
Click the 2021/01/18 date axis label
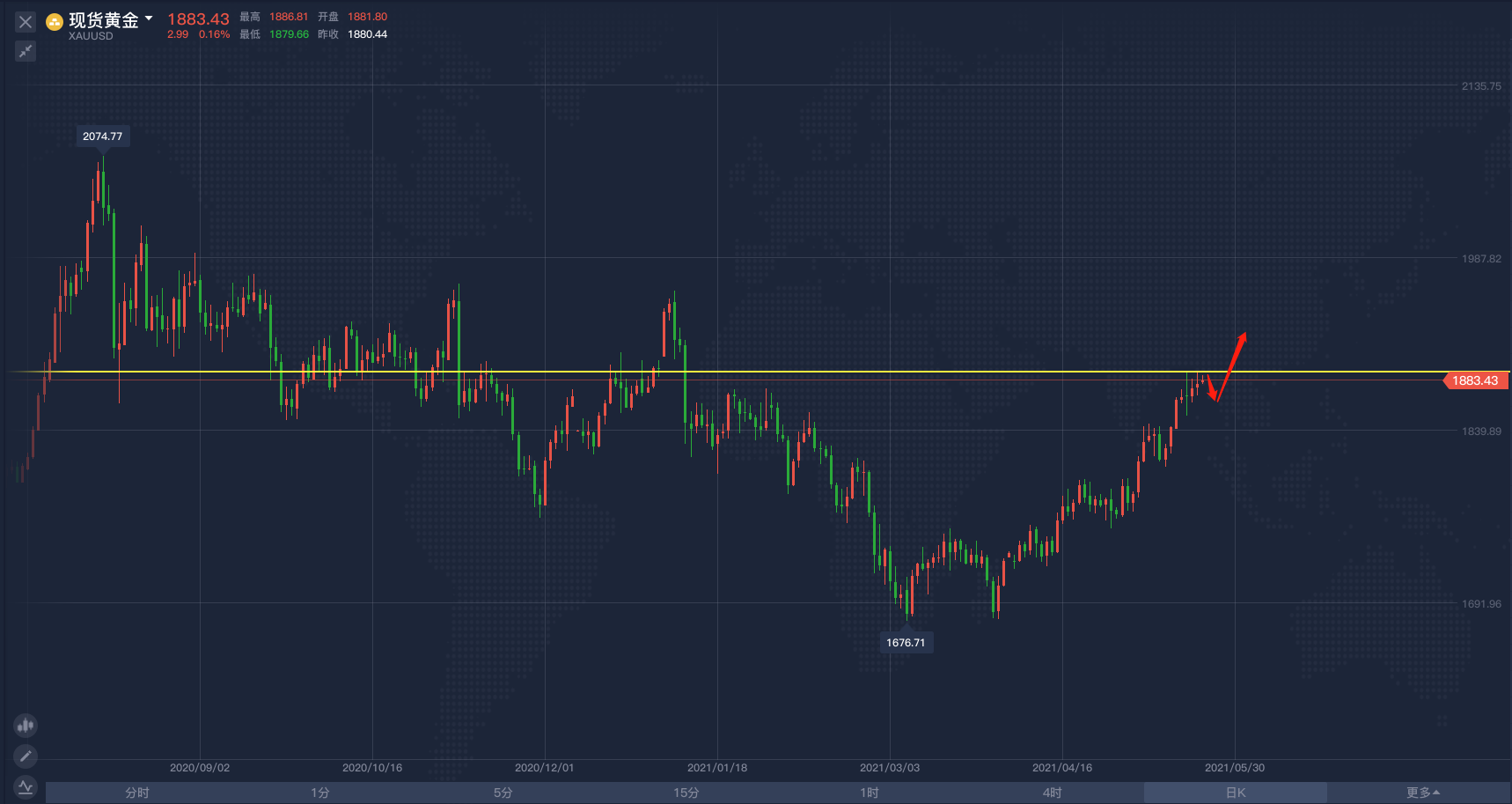[x=717, y=768]
